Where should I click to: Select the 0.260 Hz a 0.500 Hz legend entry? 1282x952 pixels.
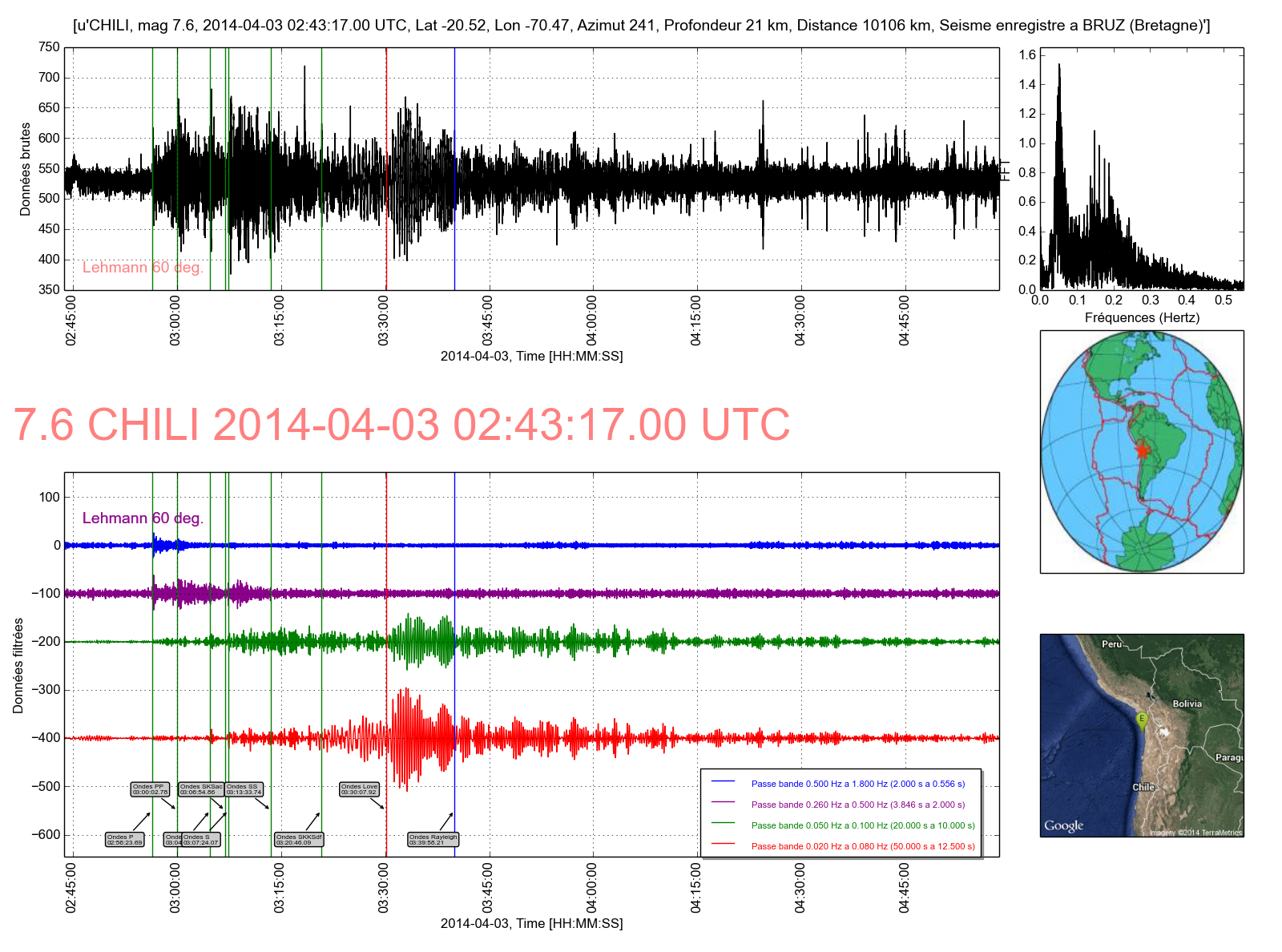(857, 805)
